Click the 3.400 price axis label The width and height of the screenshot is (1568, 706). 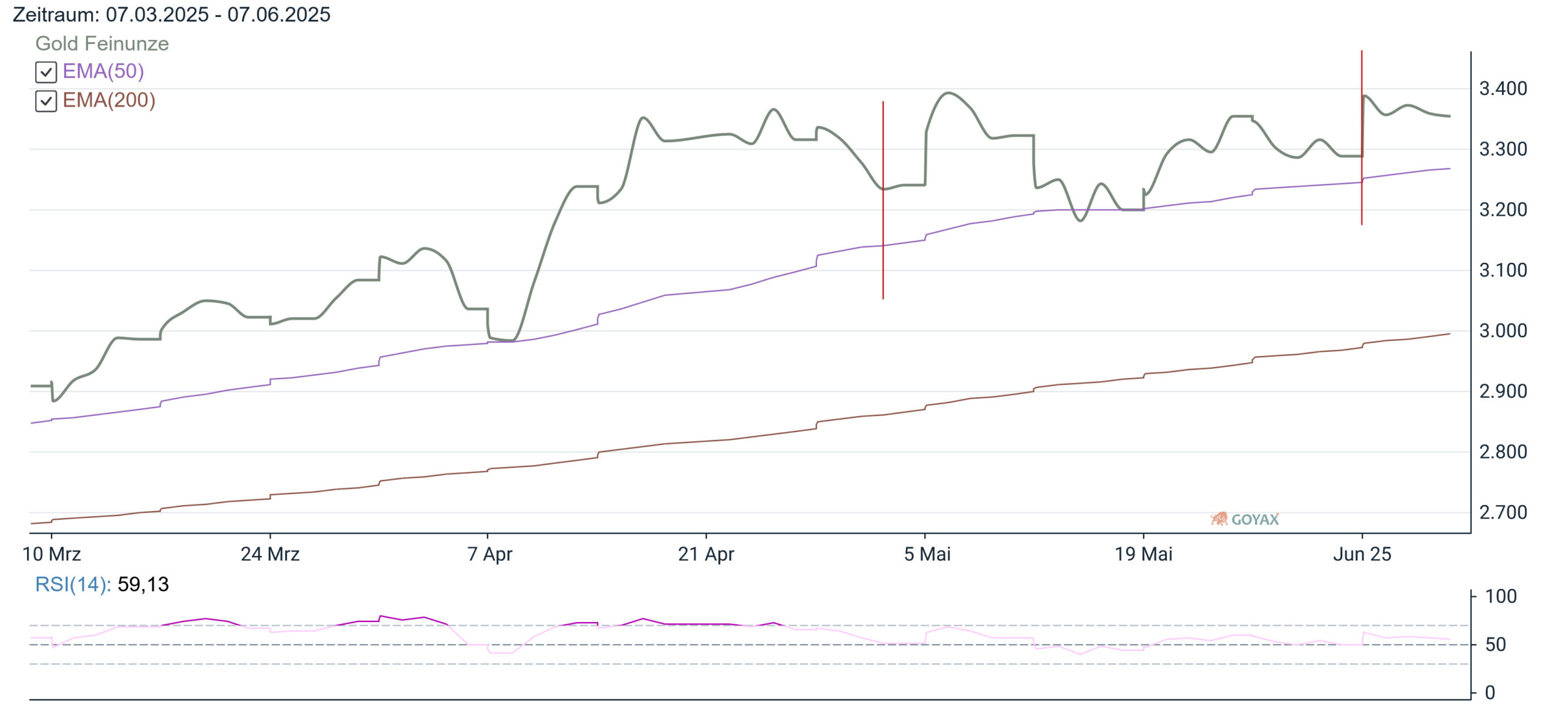[1503, 89]
